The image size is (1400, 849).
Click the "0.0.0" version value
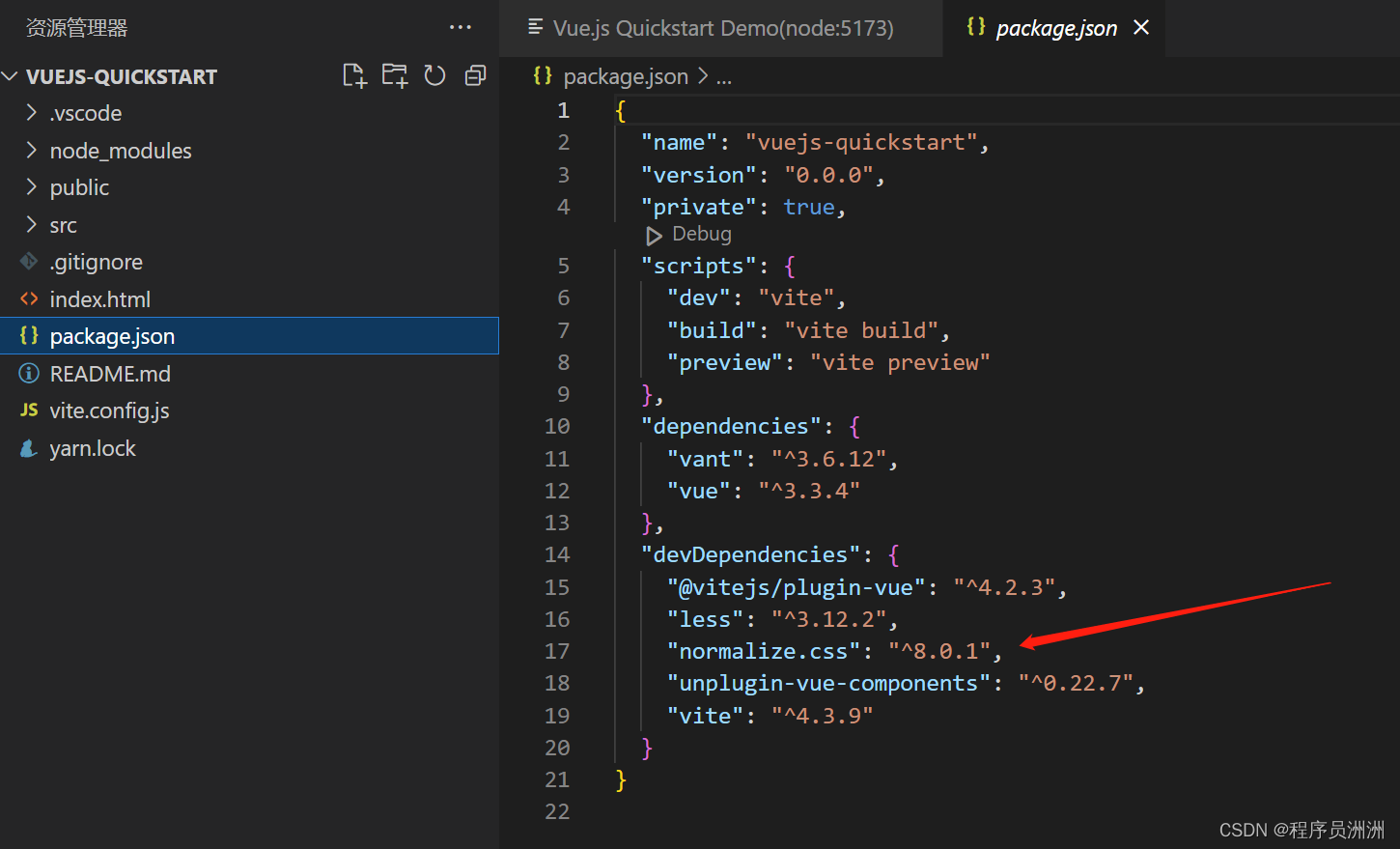pos(828,175)
